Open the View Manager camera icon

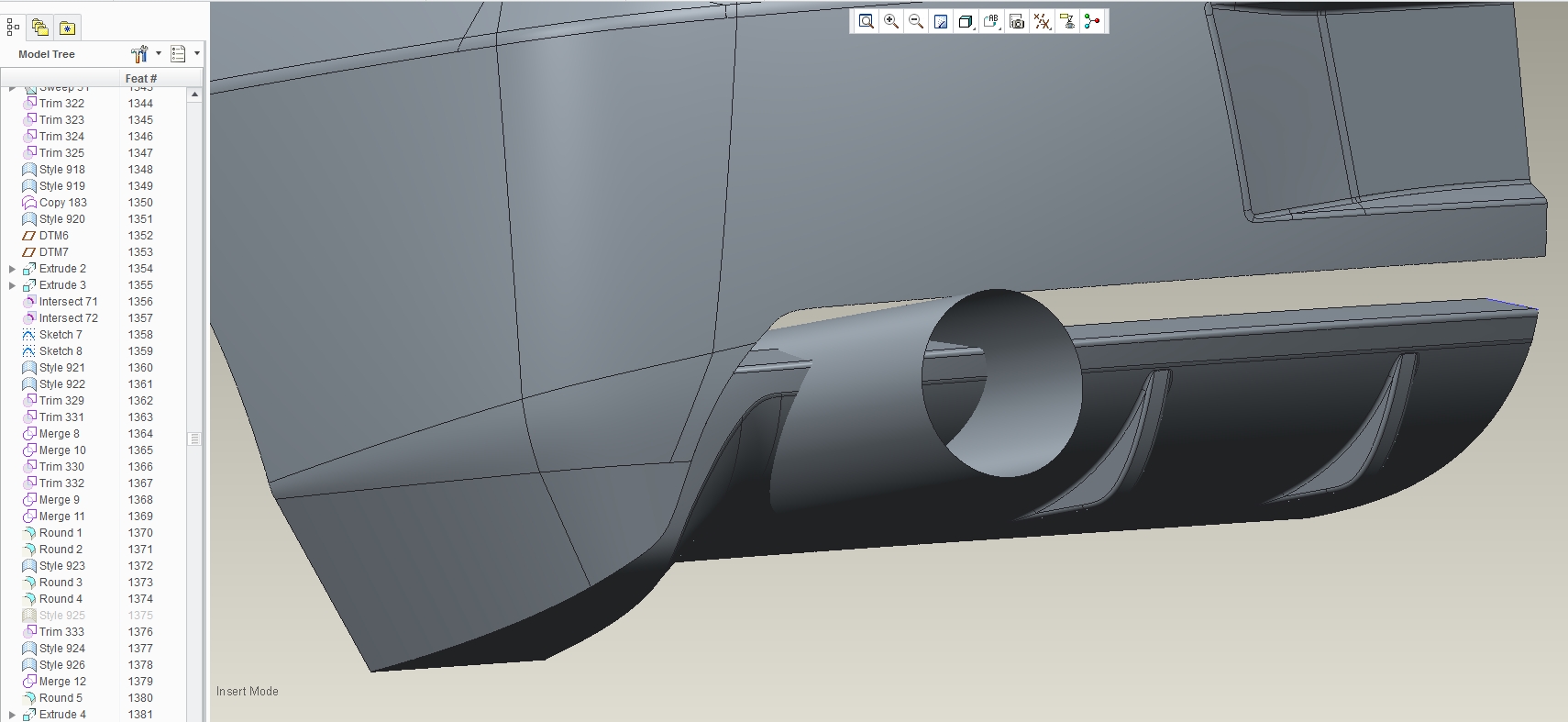1016,21
